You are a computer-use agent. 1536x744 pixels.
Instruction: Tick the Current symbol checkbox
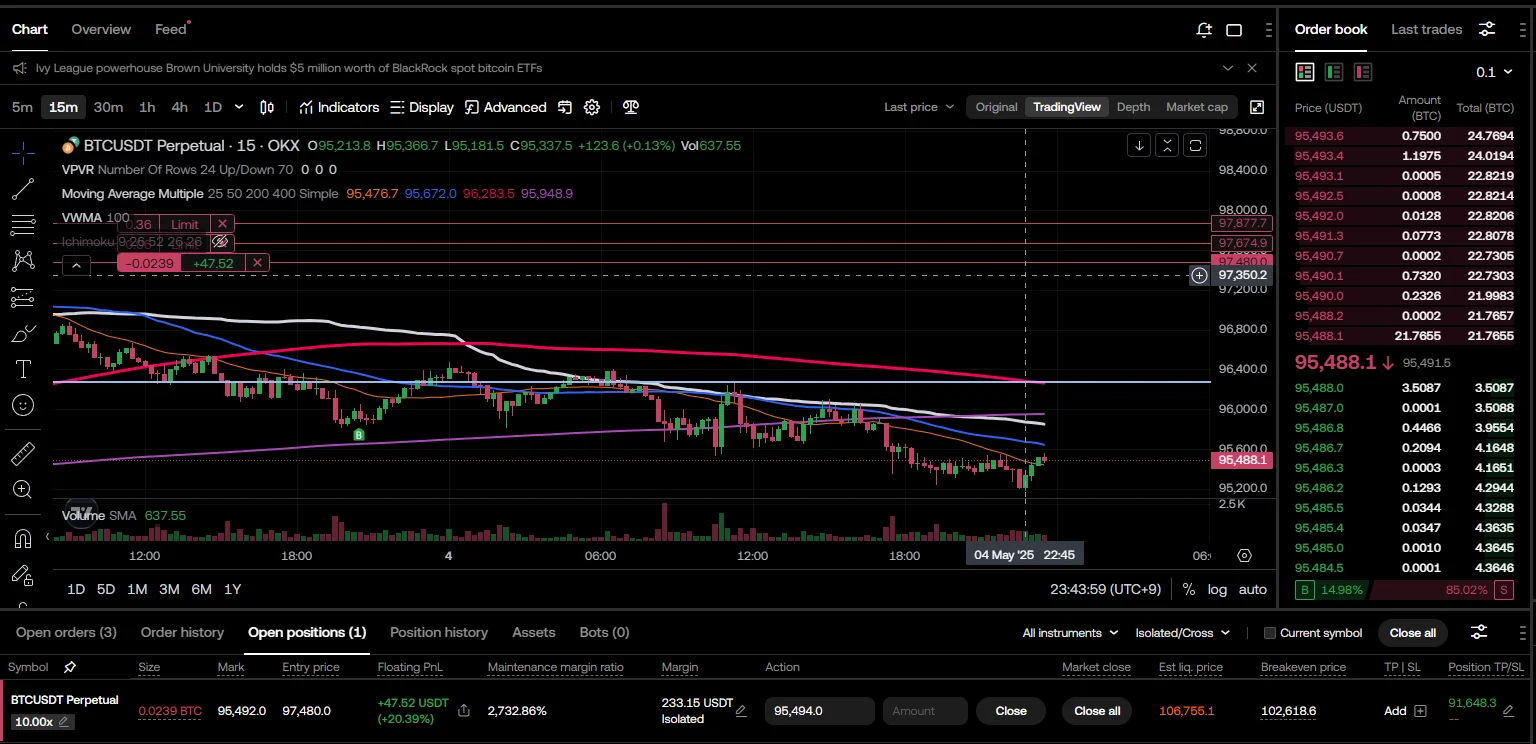(x=1270, y=633)
